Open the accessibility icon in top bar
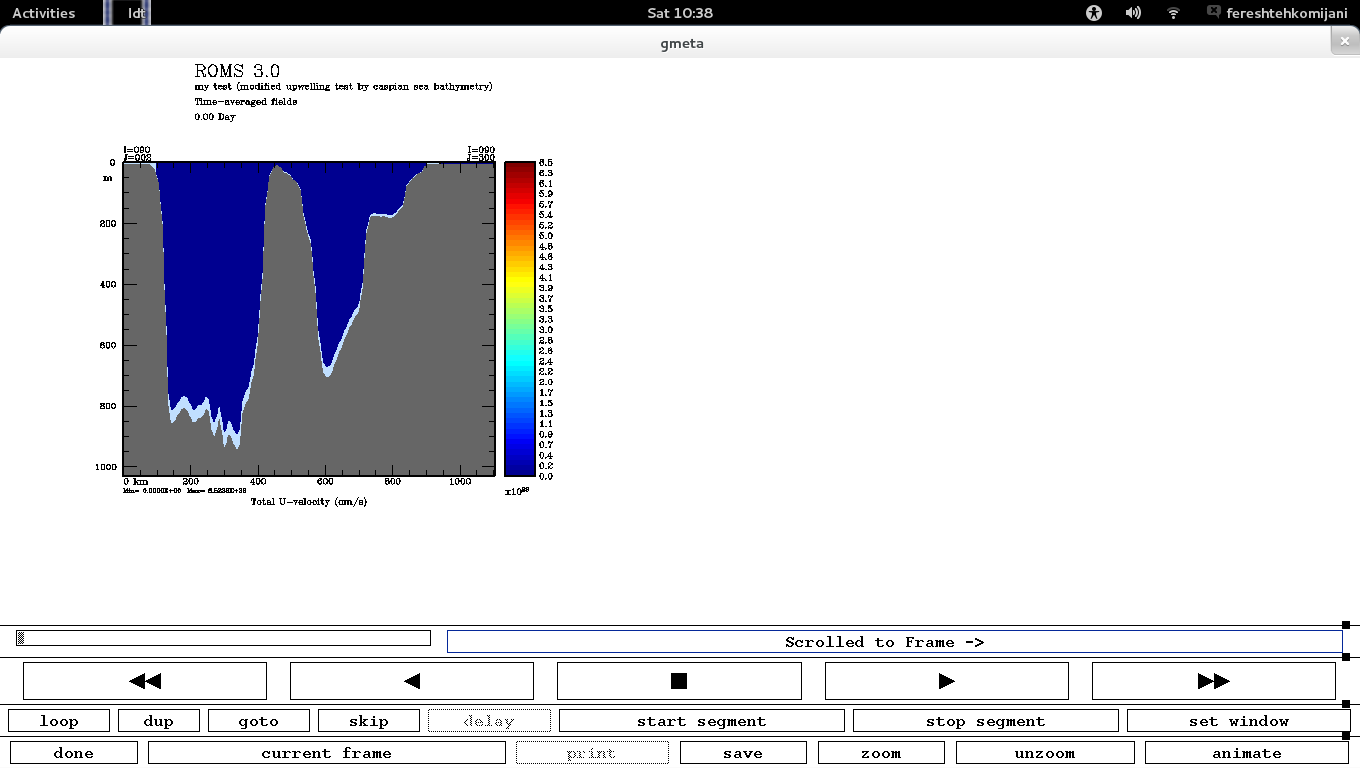The image size is (1360, 768). pos(1094,13)
